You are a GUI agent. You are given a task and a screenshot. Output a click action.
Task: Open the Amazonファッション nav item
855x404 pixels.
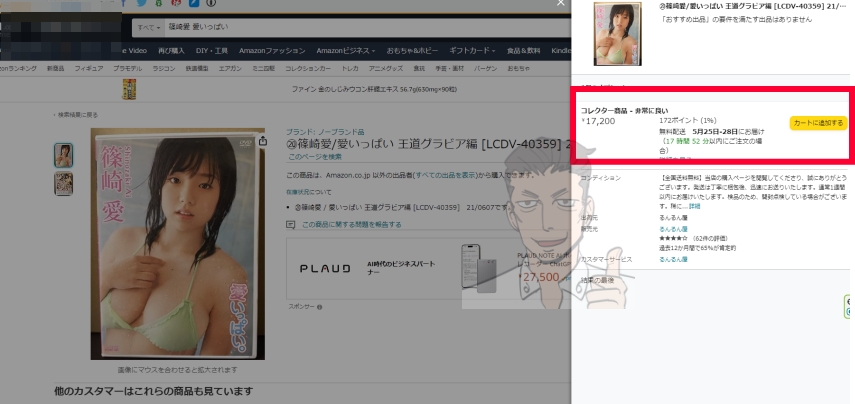click(272, 50)
